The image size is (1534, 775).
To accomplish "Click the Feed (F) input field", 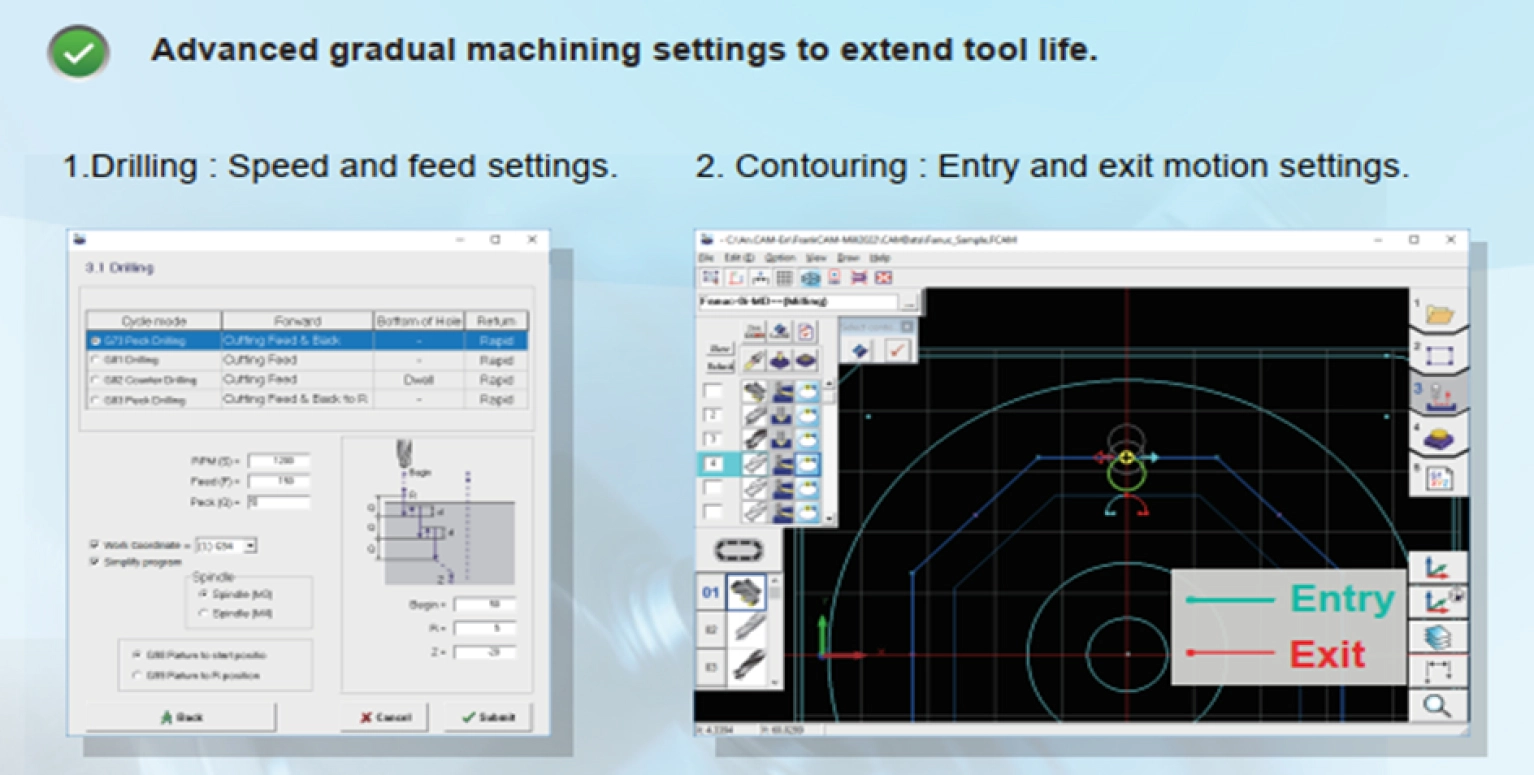I will coord(279,481).
